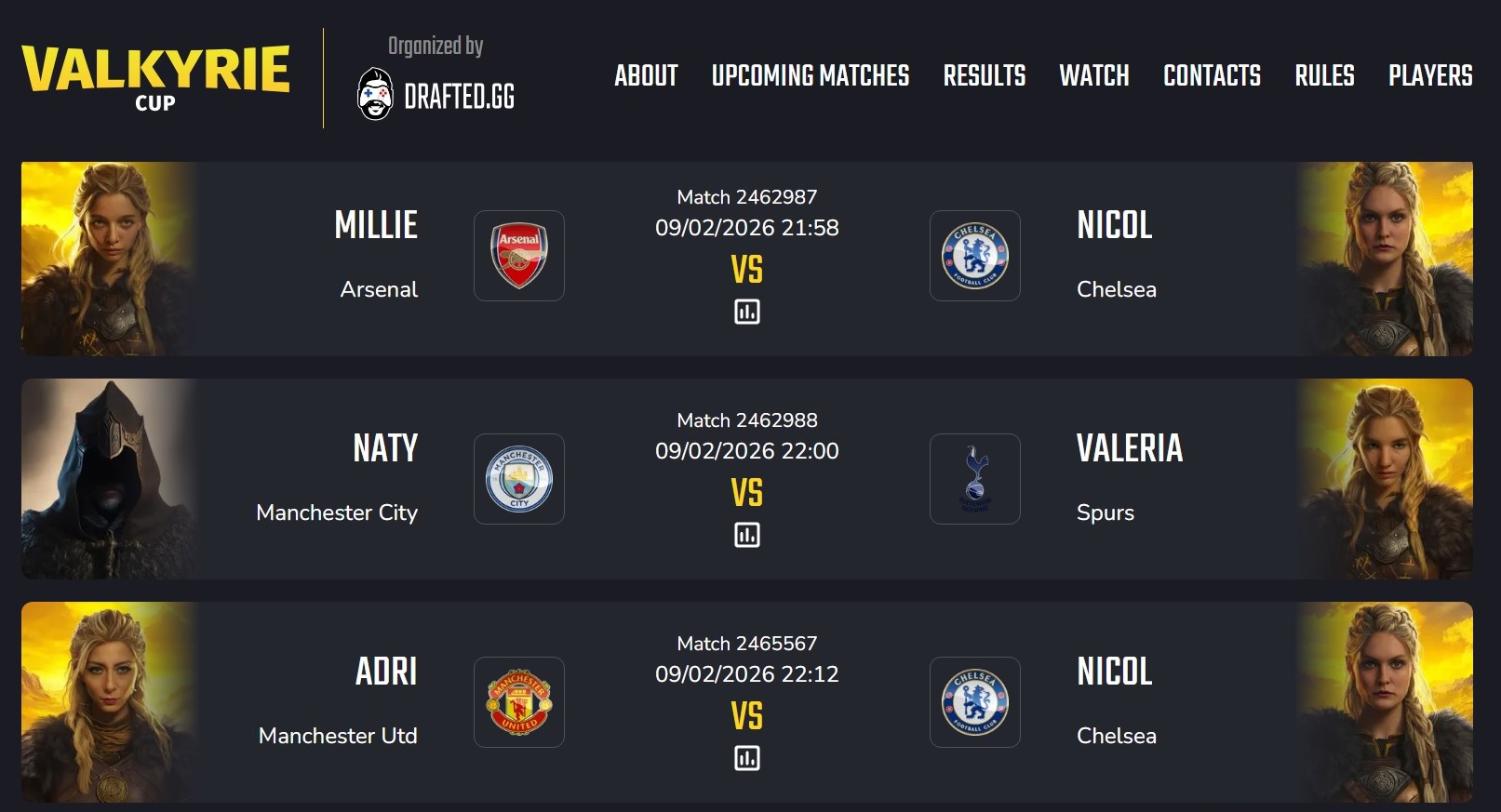Click Chelsea crest in Adri vs Nicol match
This screenshot has width=1501, height=812.
pos(974,702)
